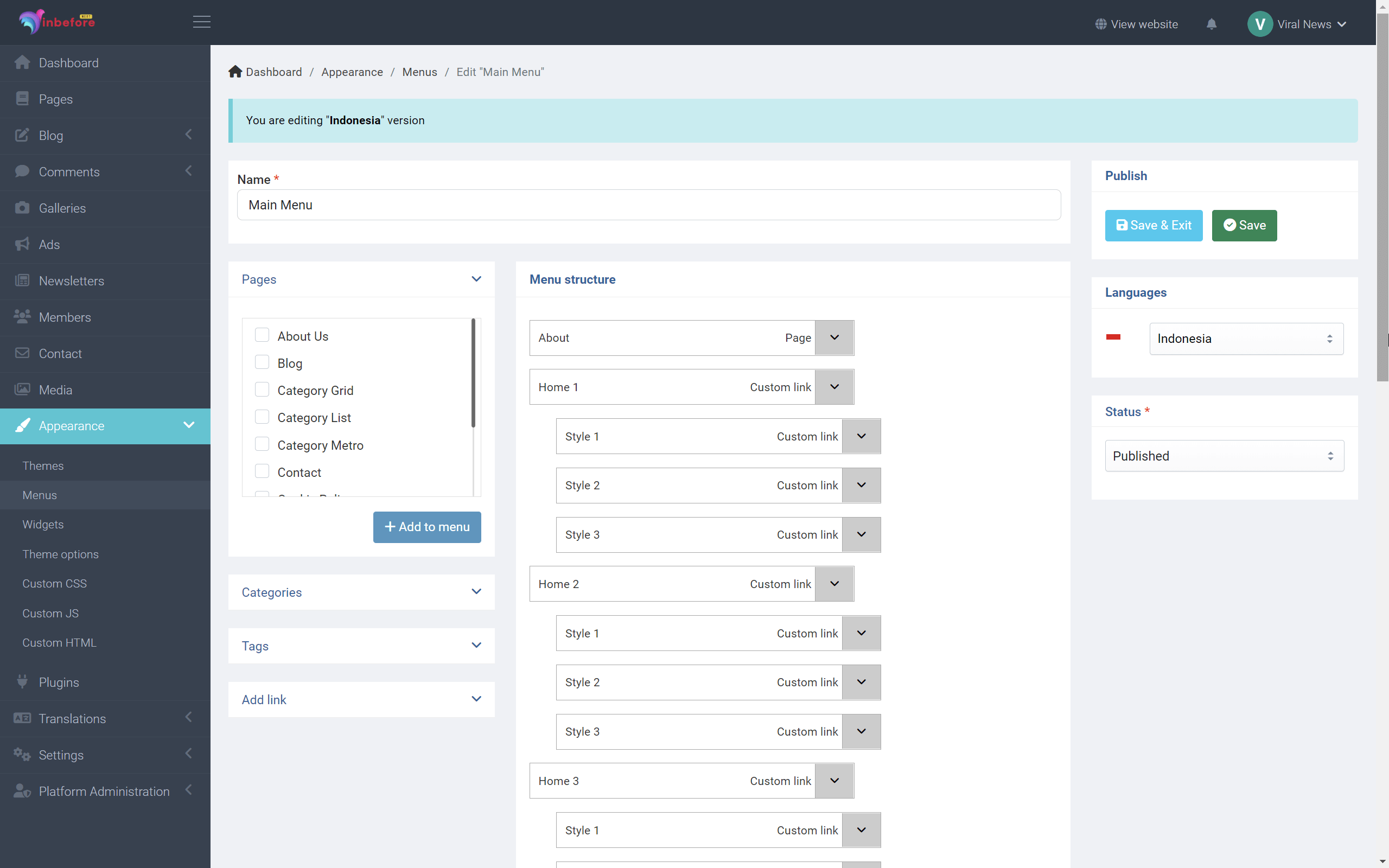
Task: Check the About Us page checkbox
Action: tap(262, 335)
